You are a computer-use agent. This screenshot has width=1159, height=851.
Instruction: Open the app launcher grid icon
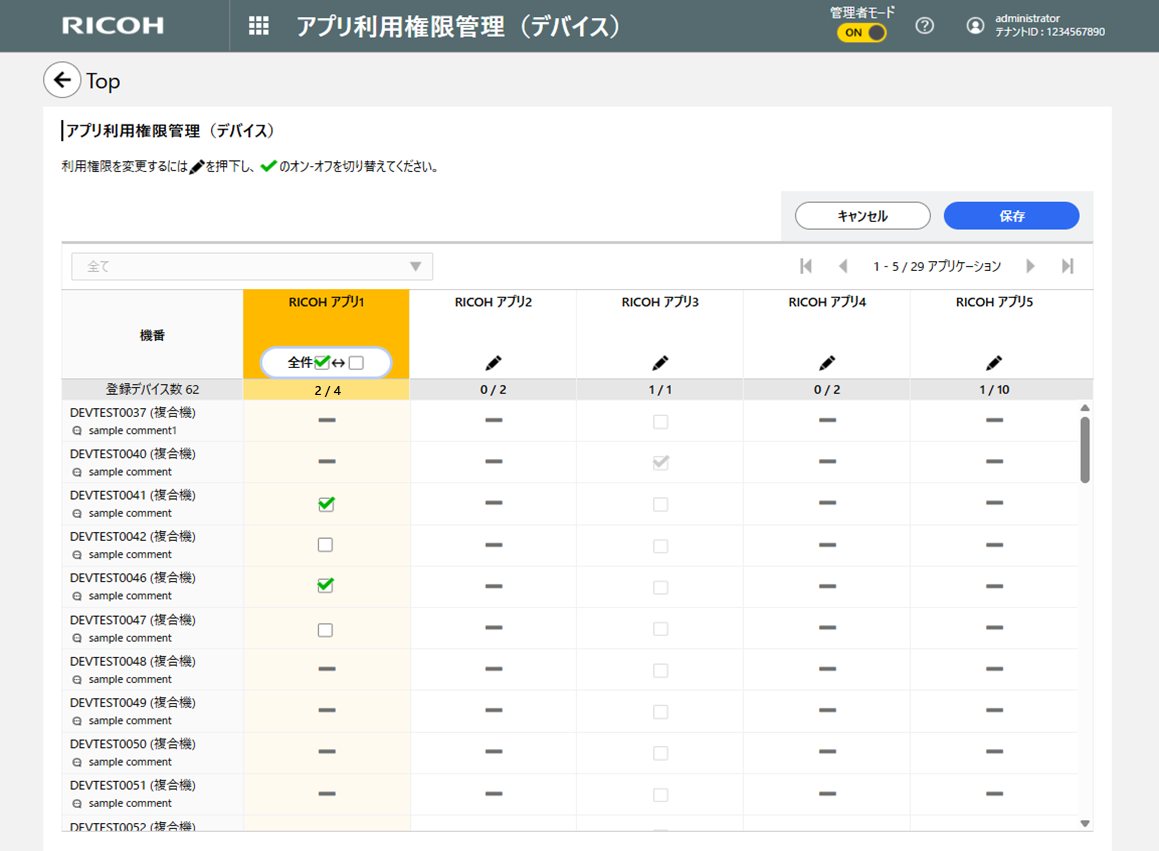point(259,26)
